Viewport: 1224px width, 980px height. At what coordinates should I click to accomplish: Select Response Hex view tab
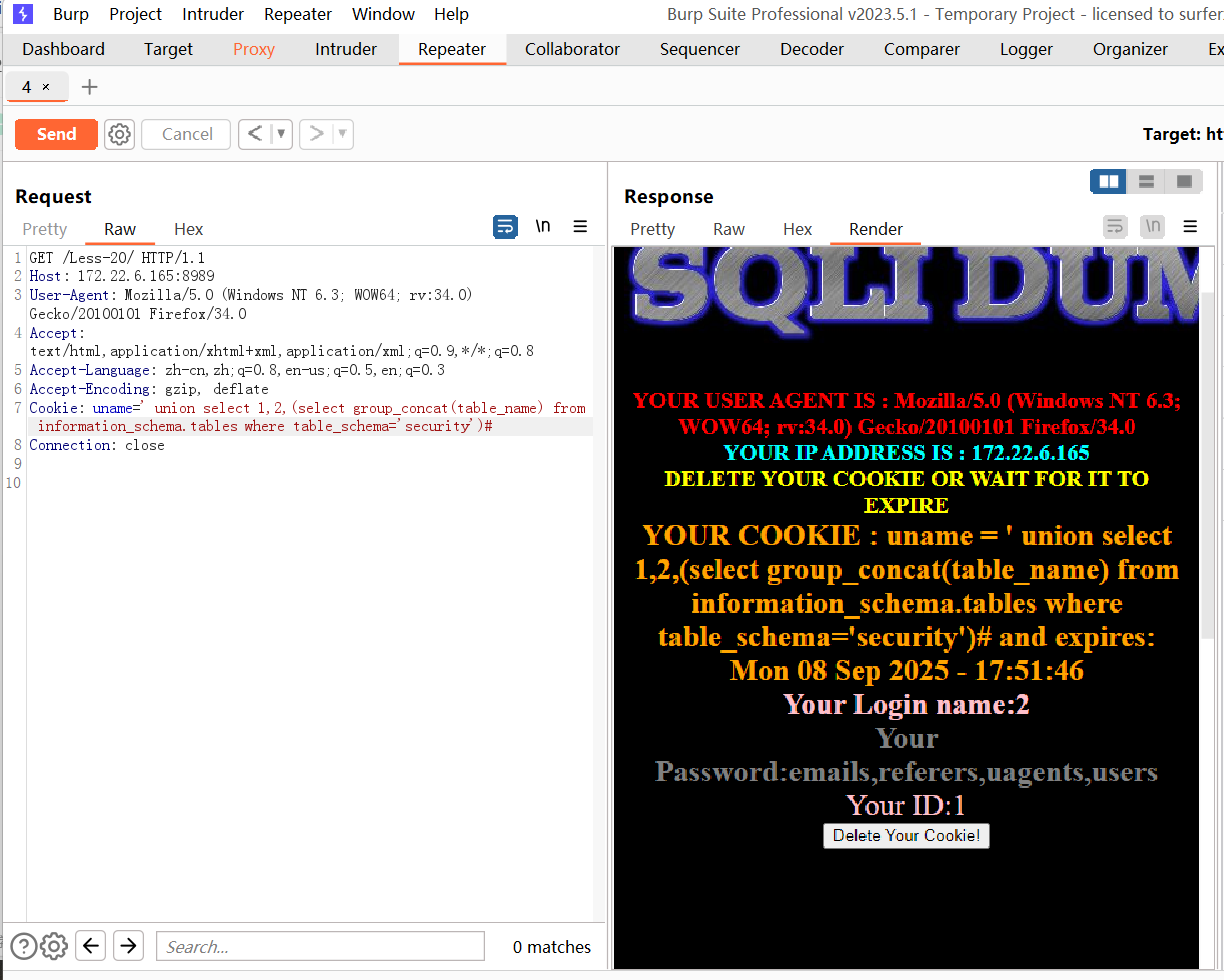tap(798, 229)
